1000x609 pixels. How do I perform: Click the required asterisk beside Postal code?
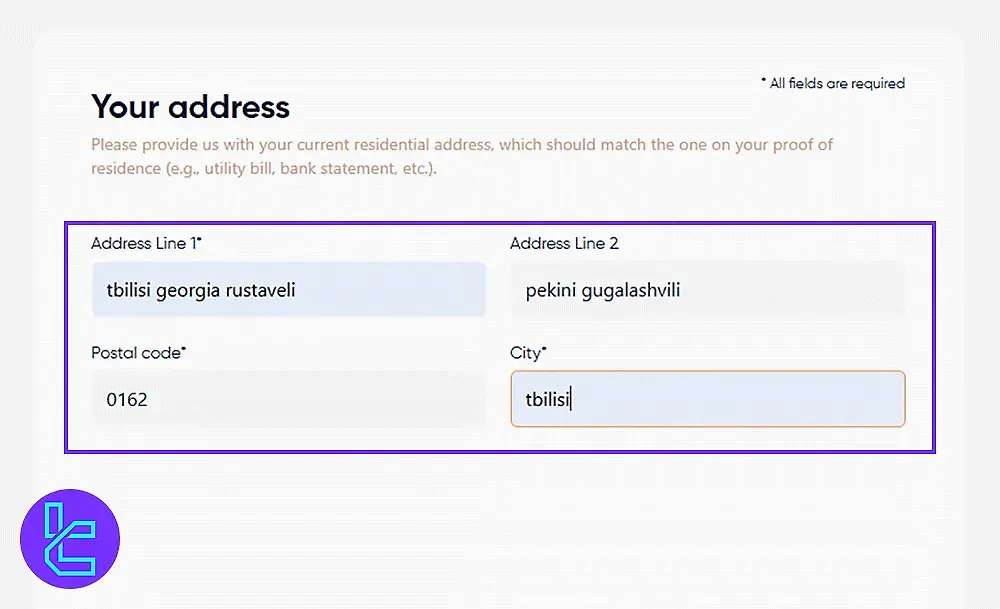click(184, 351)
